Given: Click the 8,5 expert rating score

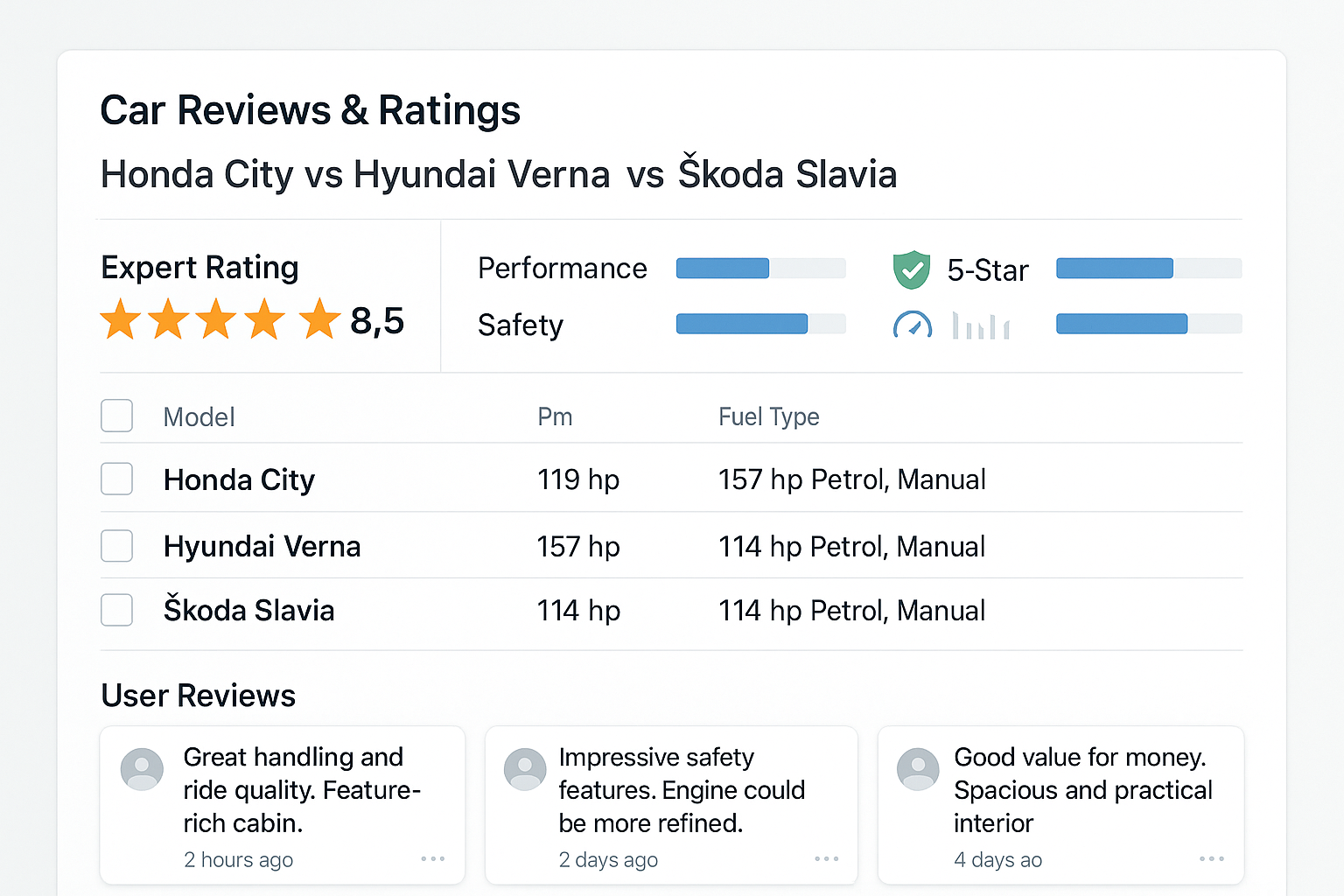Looking at the screenshot, I should (x=377, y=322).
